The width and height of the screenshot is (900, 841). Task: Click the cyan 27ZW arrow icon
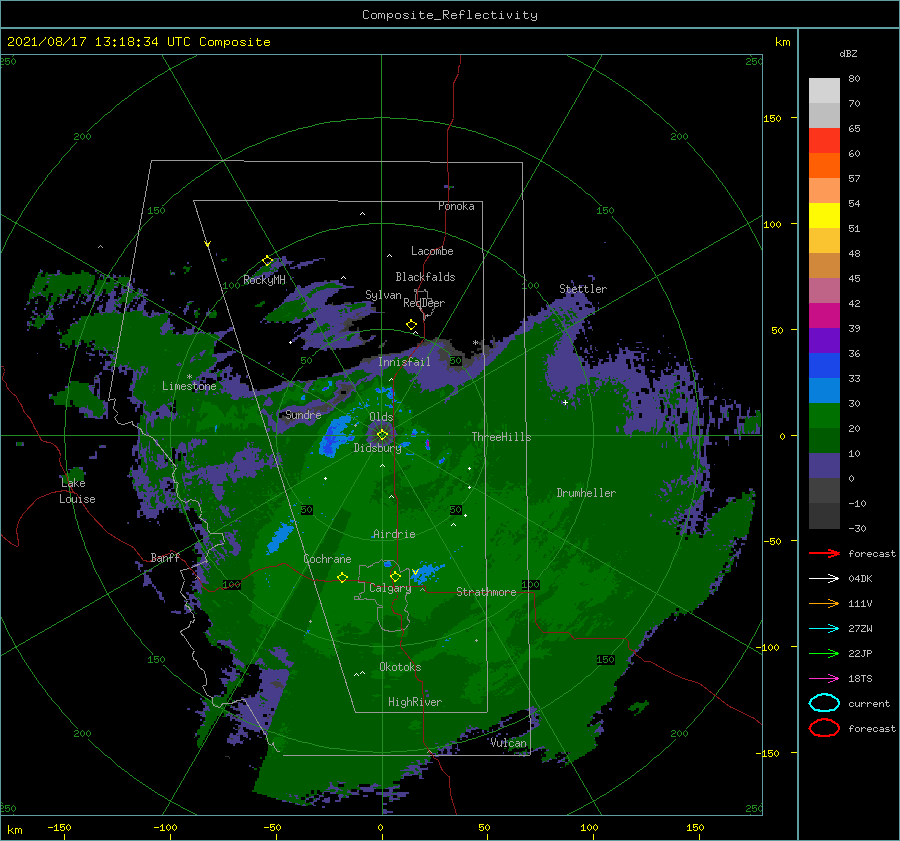pos(824,629)
